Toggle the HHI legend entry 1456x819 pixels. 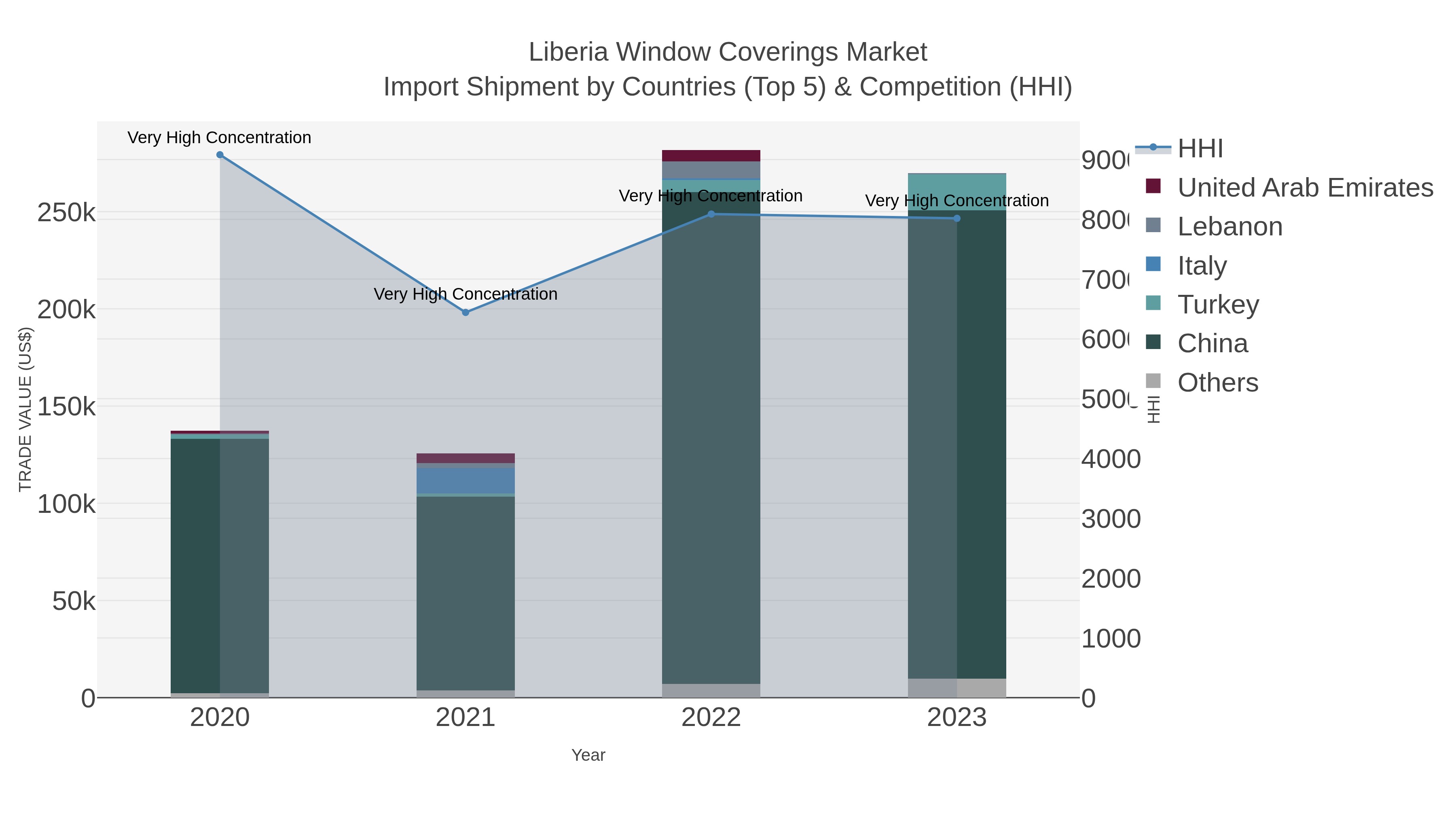coord(1179,149)
